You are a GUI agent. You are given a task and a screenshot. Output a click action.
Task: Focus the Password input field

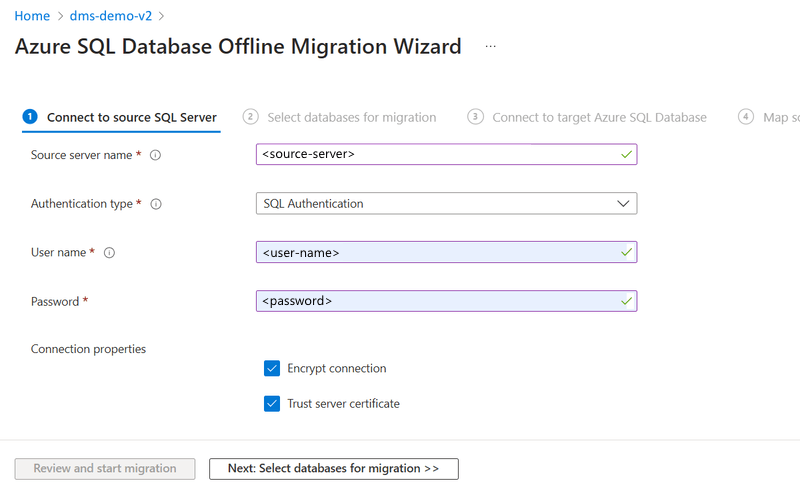click(446, 301)
